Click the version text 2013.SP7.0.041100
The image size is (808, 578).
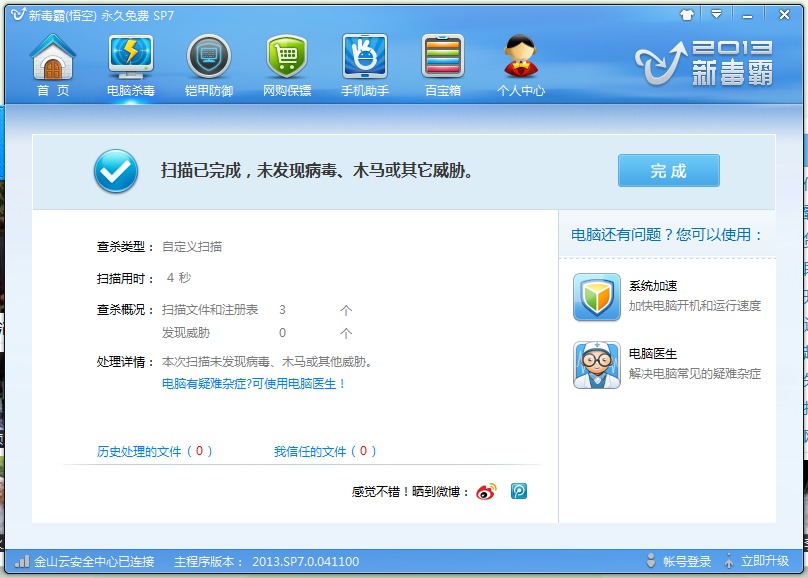(306, 562)
